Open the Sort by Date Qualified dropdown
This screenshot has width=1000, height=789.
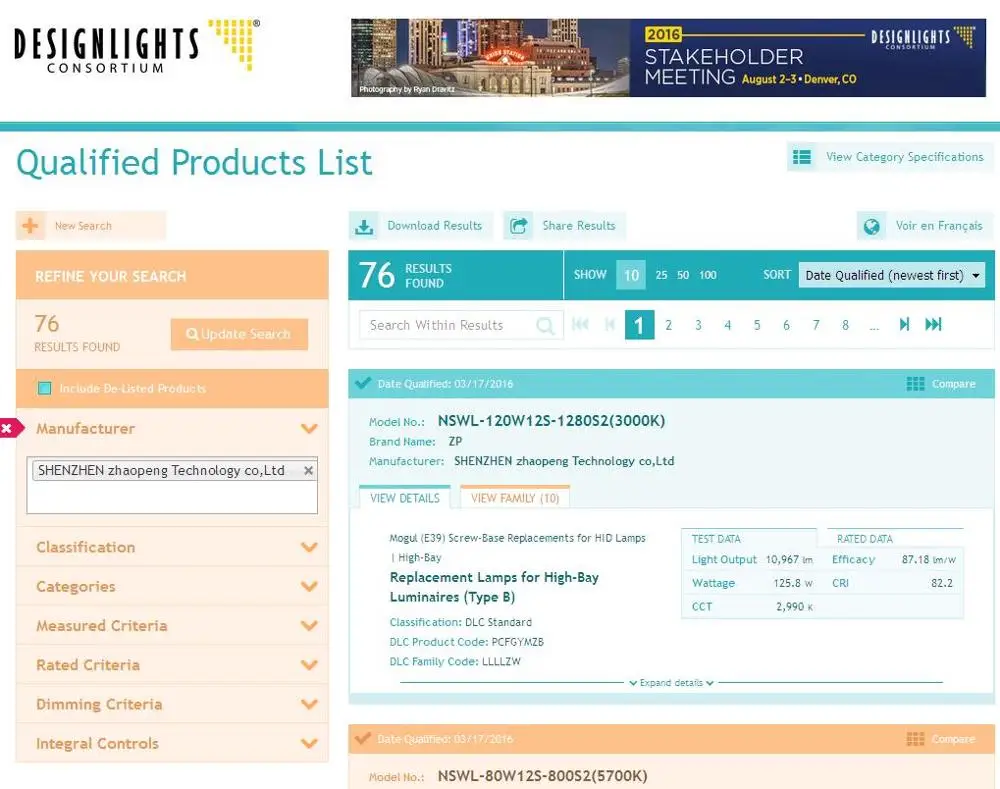point(892,276)
